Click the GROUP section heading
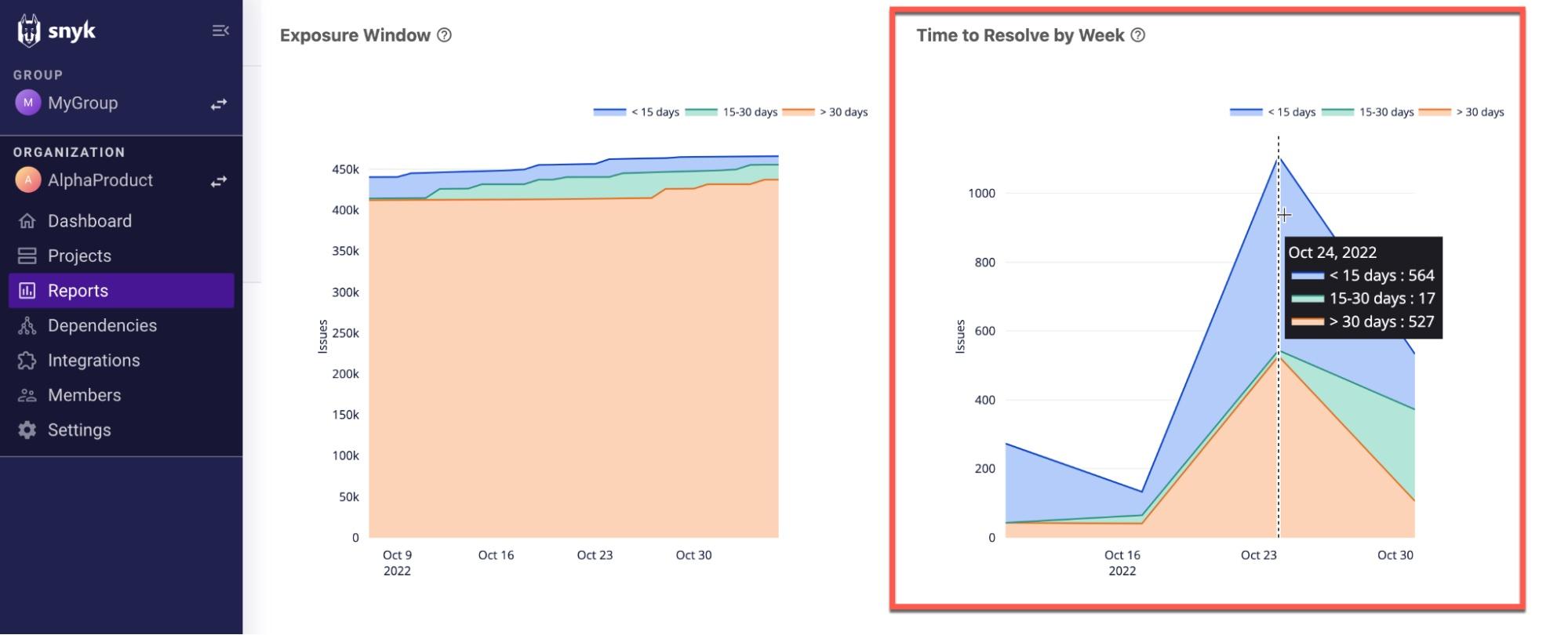 38,75
